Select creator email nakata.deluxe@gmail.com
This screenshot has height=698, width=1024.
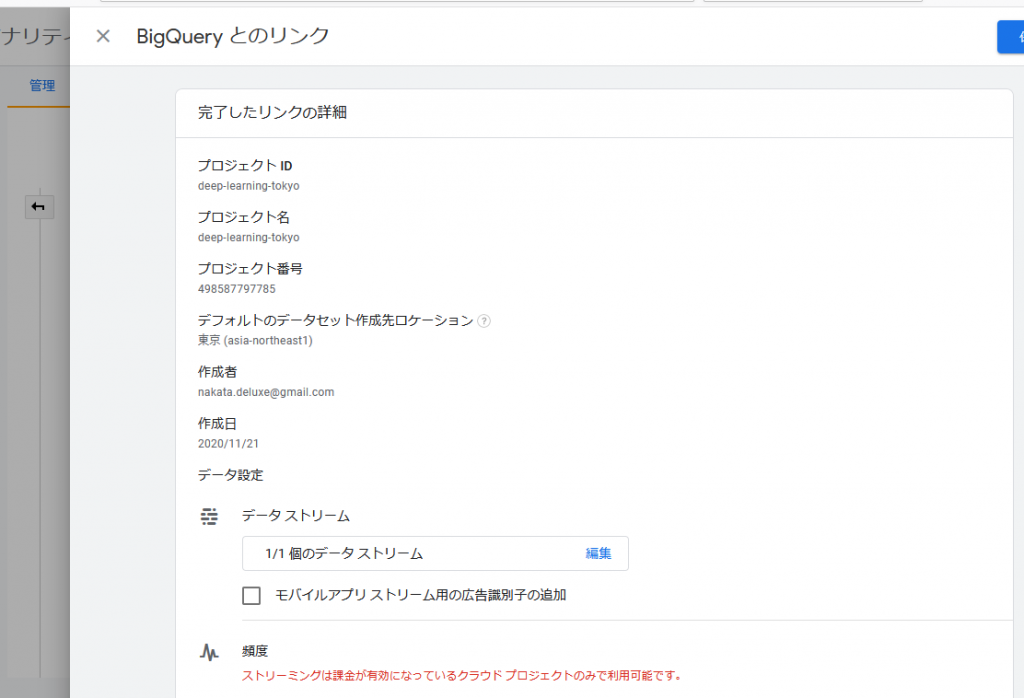266,392
